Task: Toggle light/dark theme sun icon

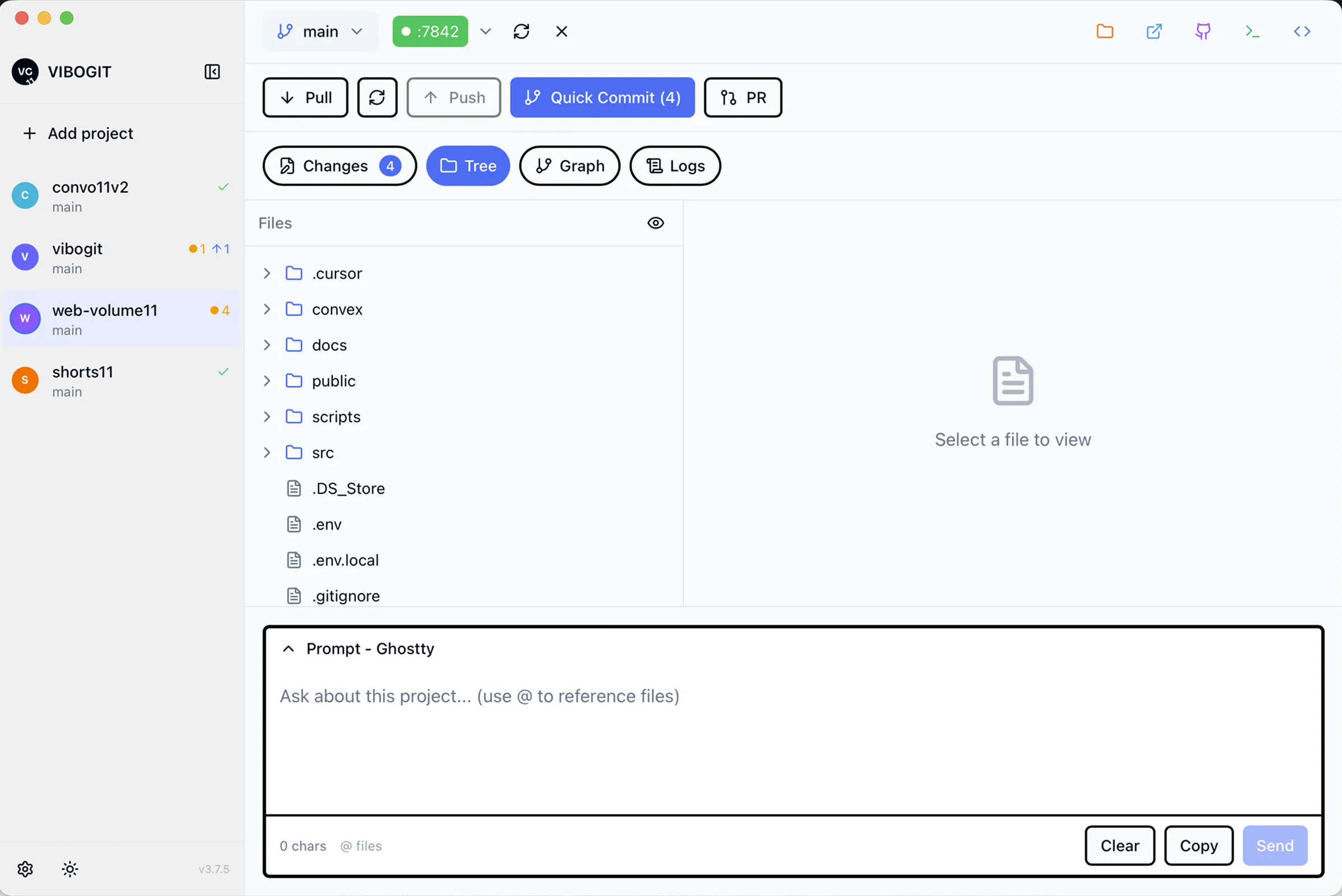Action: pos(69,869)
